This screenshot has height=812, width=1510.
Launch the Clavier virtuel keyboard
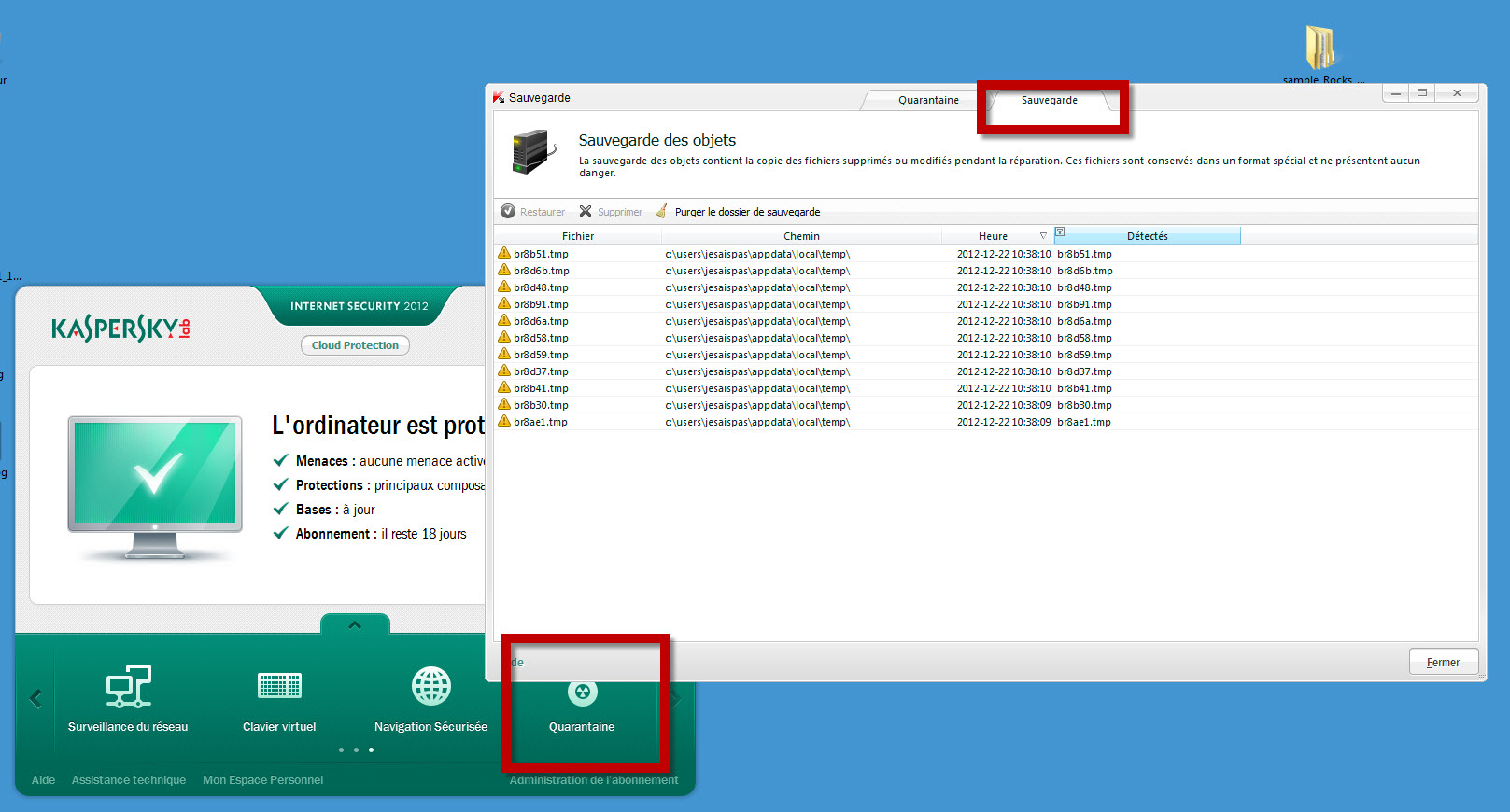click(x=279, y=698)
